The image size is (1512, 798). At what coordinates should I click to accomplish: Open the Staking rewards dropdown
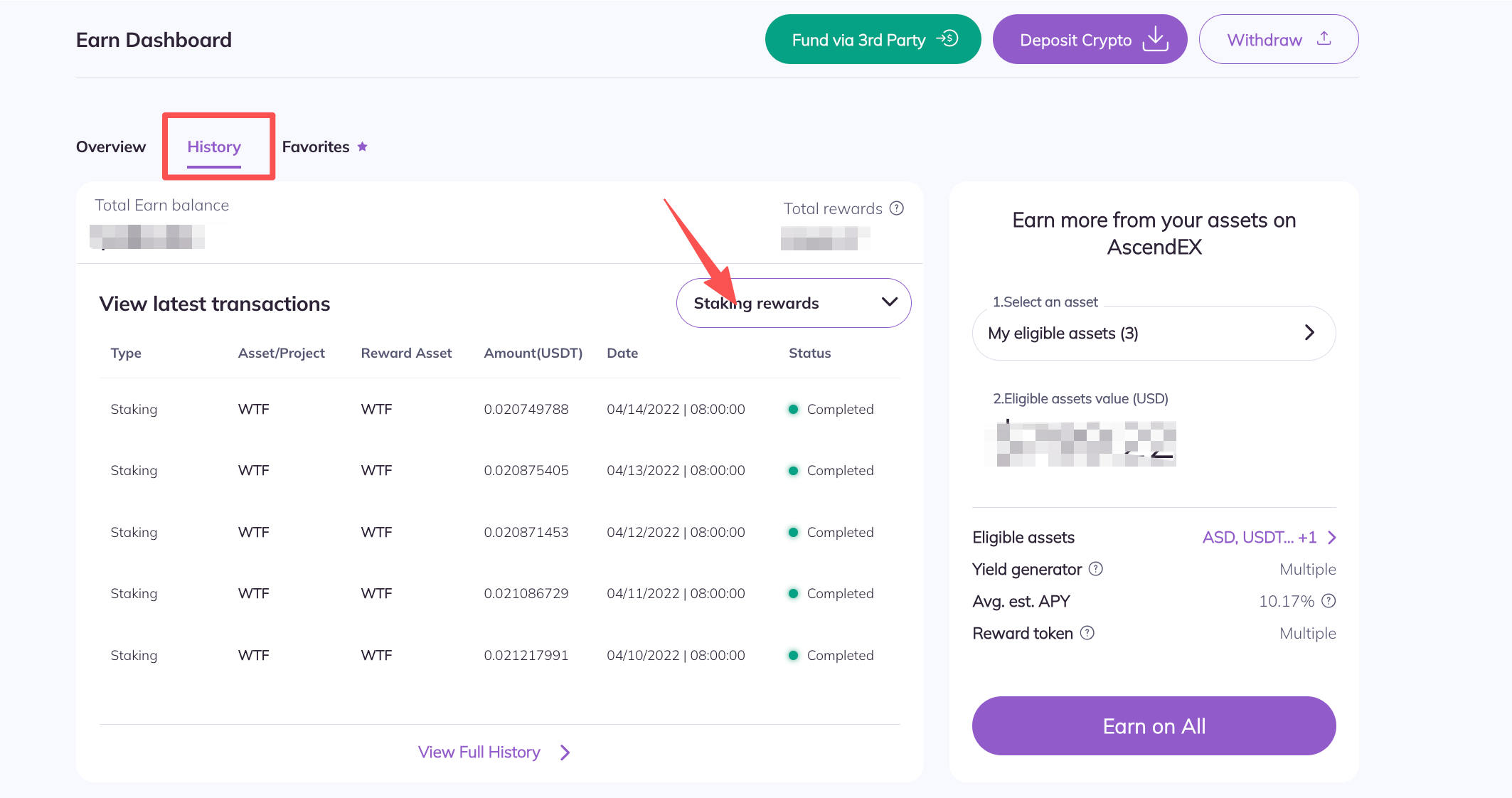pos(793,303)
